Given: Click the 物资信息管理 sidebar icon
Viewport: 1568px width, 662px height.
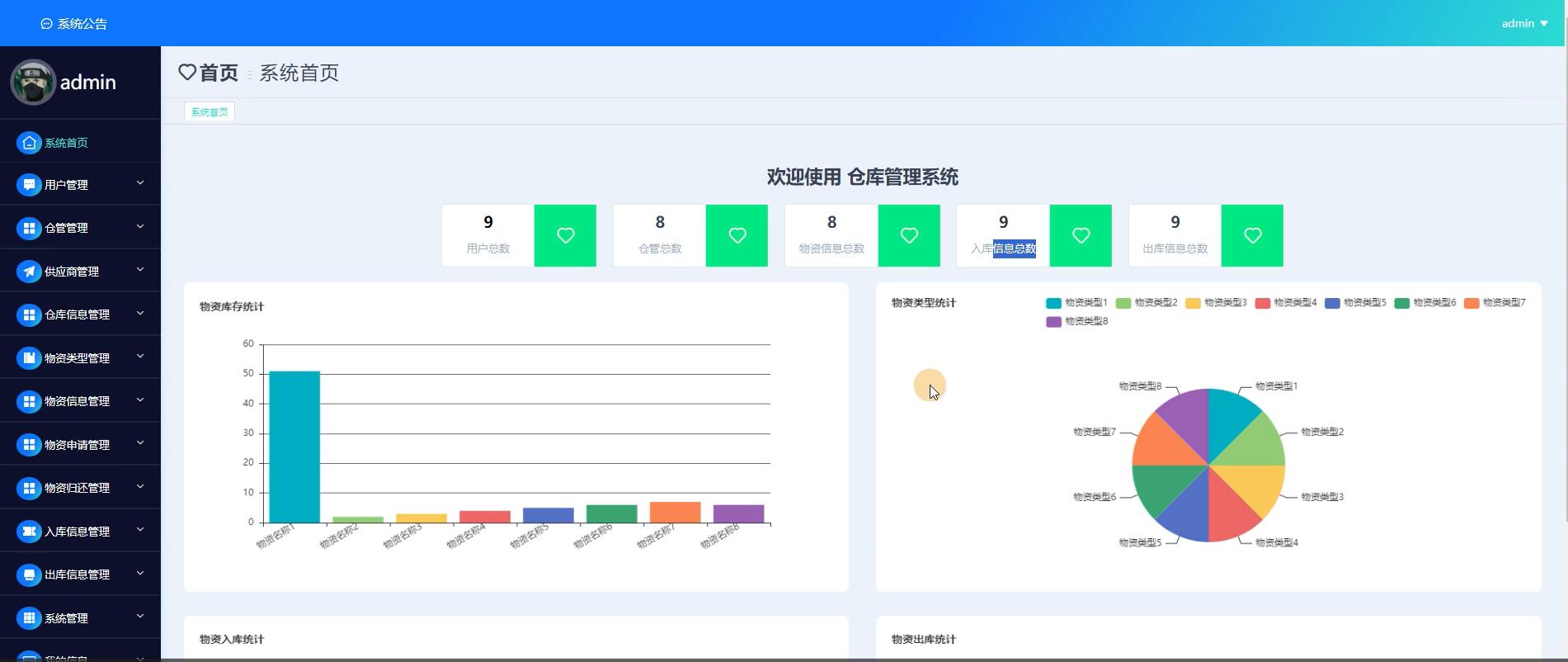Looking at the screenshot, I should click(29, 401).
